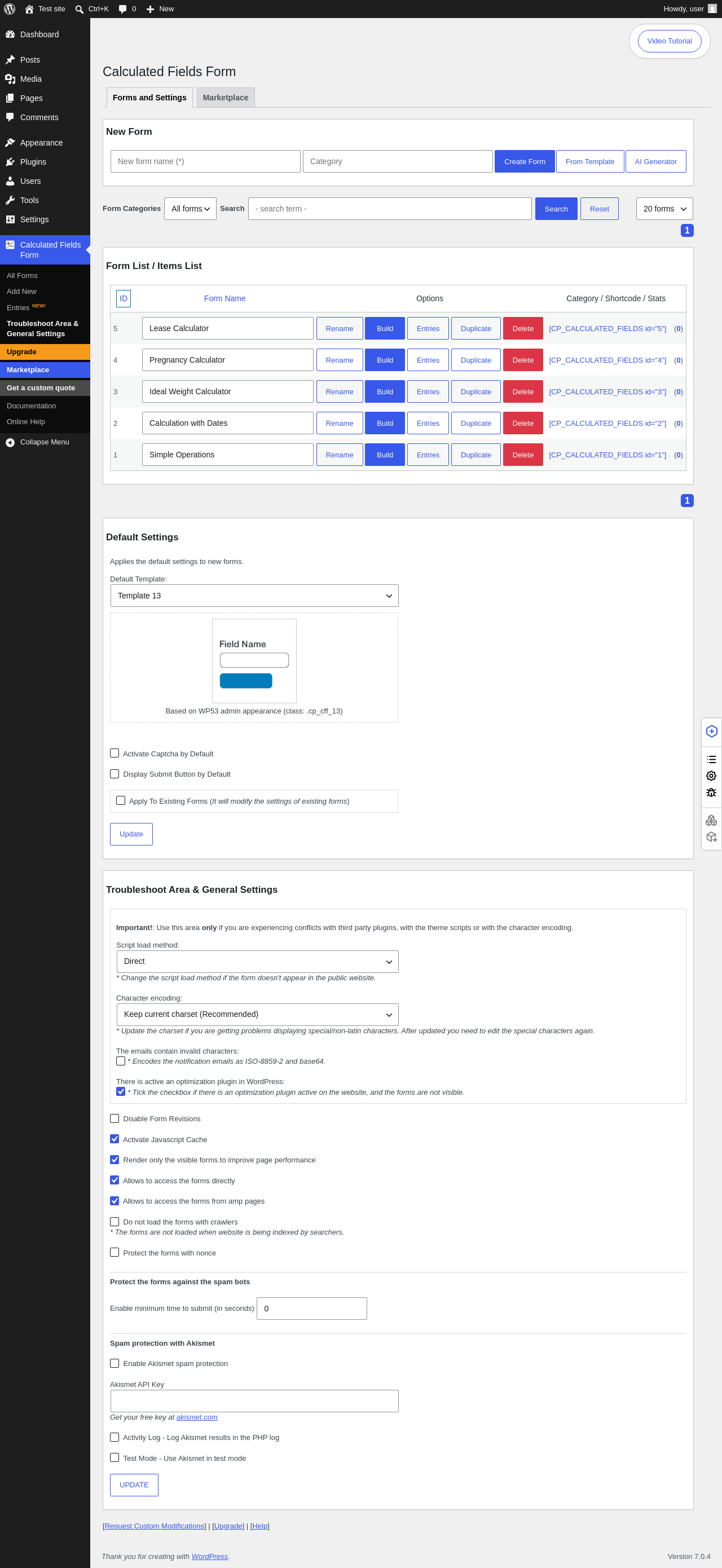Click minimum time to submit field

pos(312,1308)
